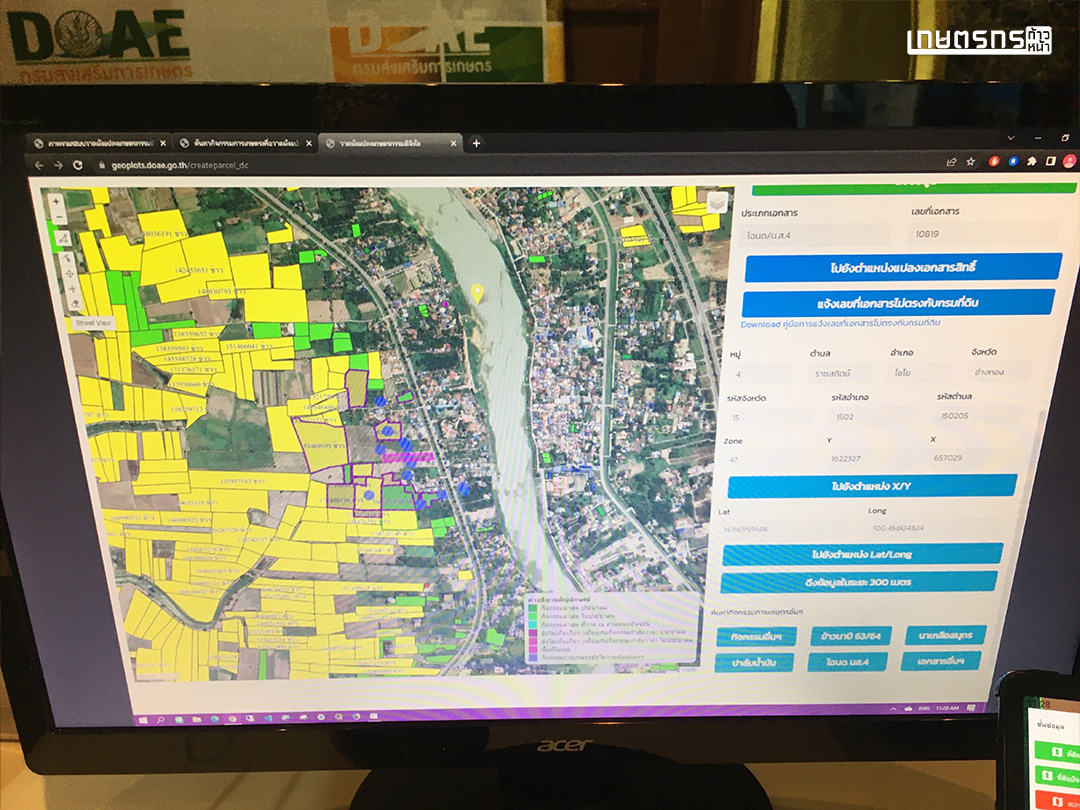Go back in the browser
The image size is (1080, 810).
pos(39,165)
